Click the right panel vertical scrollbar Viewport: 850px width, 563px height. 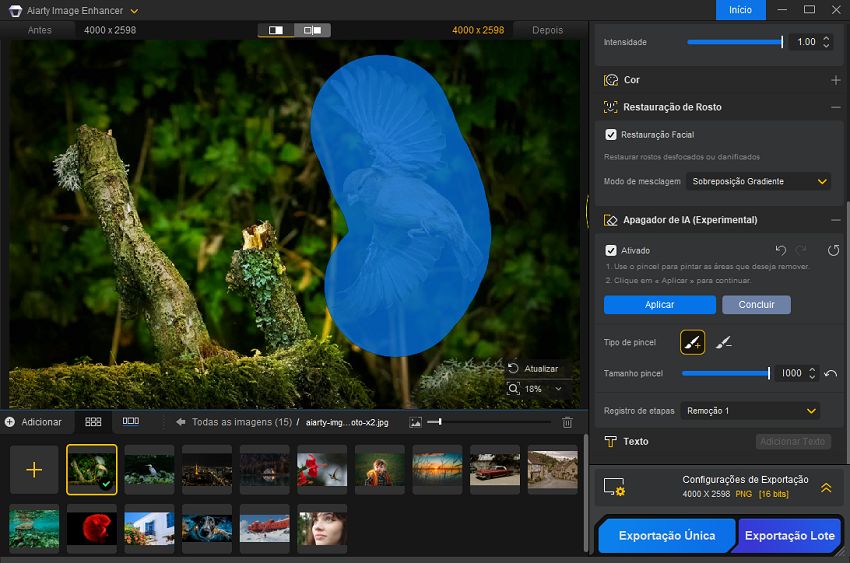tap(847, 331)
